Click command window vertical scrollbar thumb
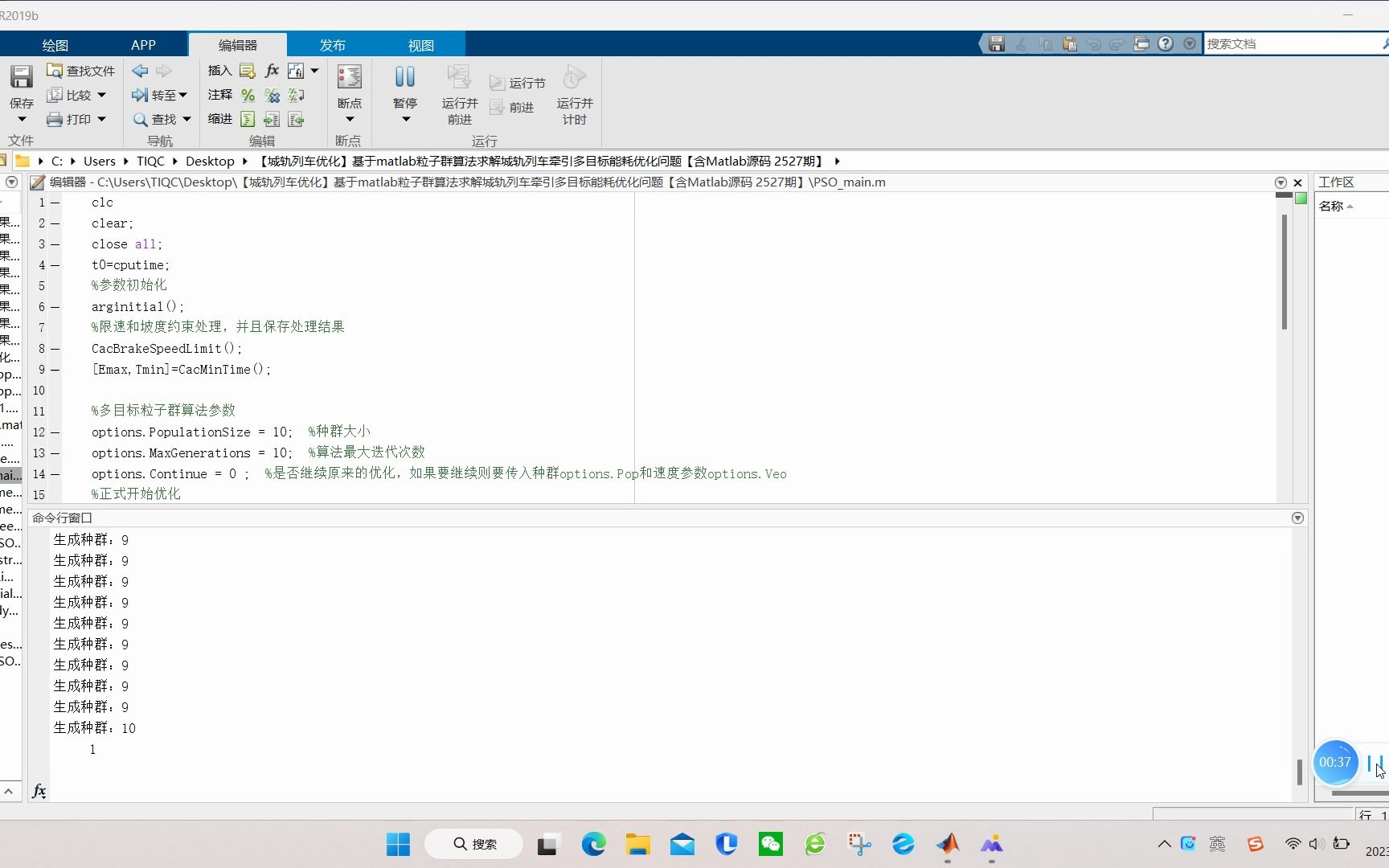 click(1299, 772)
